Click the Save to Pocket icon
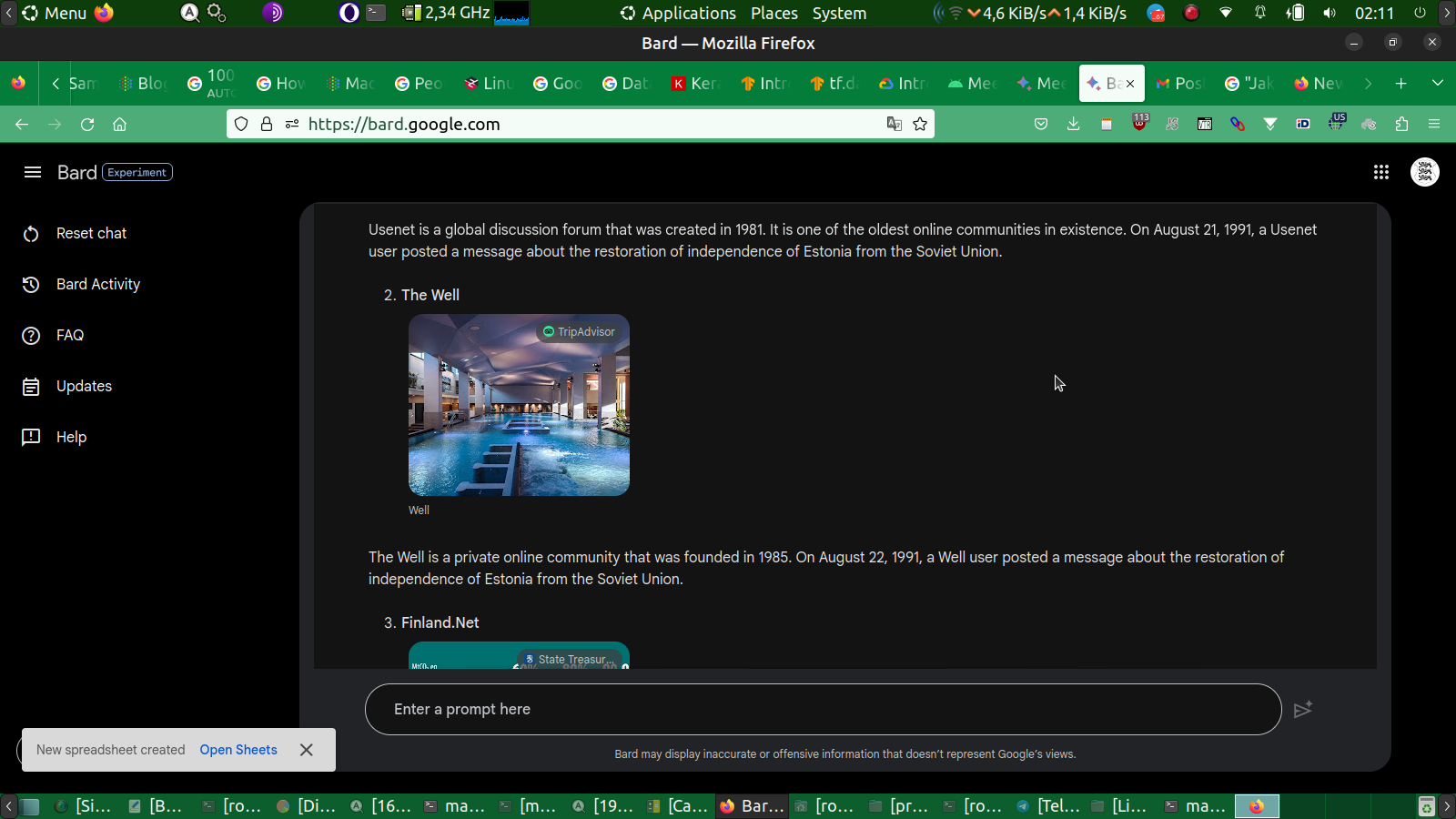The width and height of the screenshot is (1456, 819). 1041,125
